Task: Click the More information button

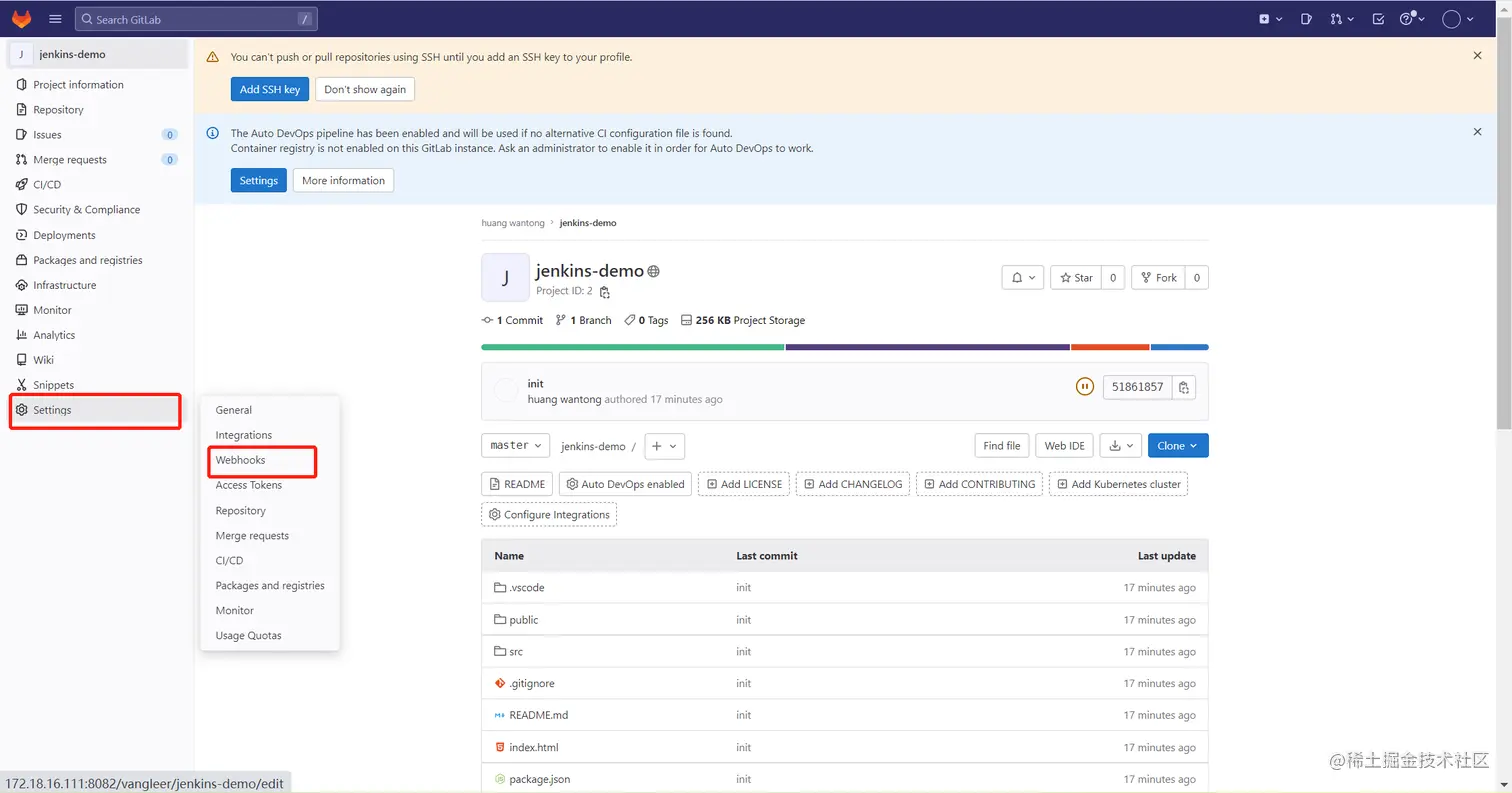Action: pos(343,180)
